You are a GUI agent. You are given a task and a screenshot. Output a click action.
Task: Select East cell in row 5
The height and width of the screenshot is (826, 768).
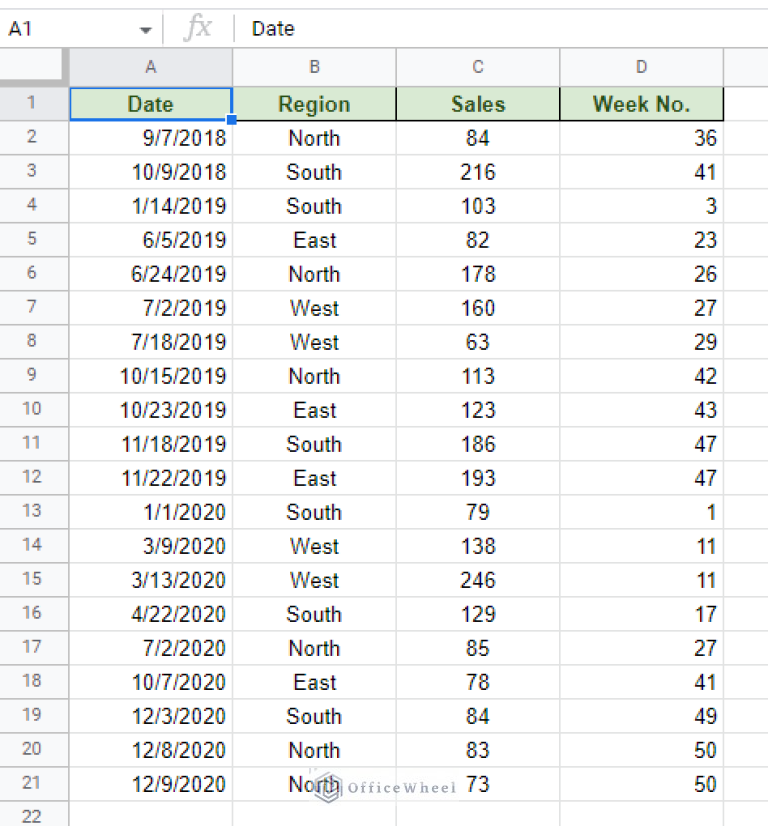pos(314,240)
